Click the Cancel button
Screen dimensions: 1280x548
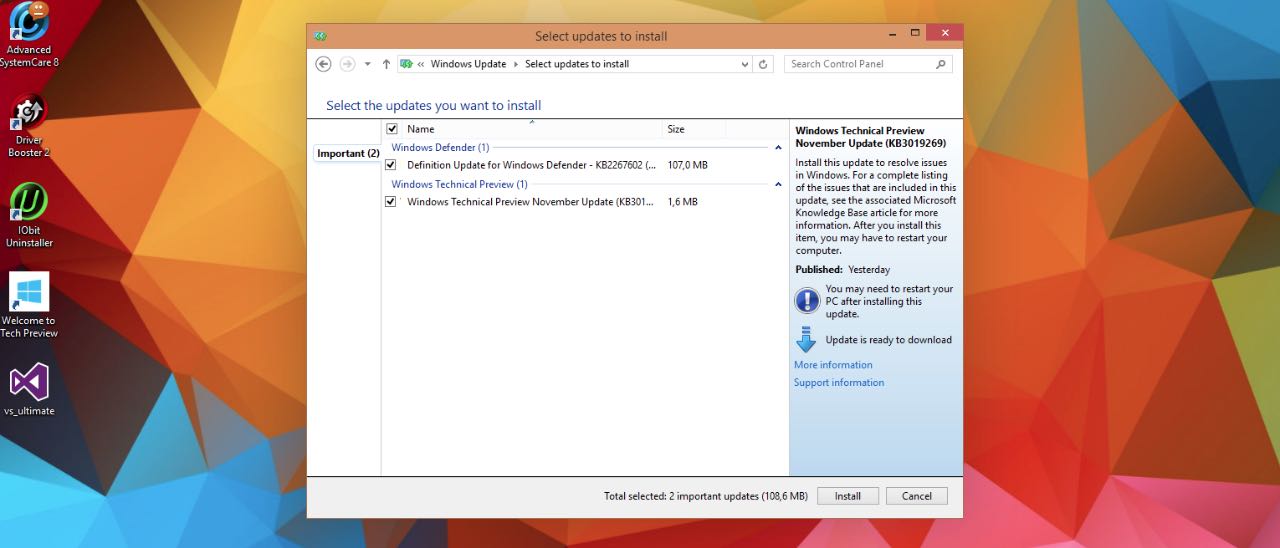click(x=917, y=496)
